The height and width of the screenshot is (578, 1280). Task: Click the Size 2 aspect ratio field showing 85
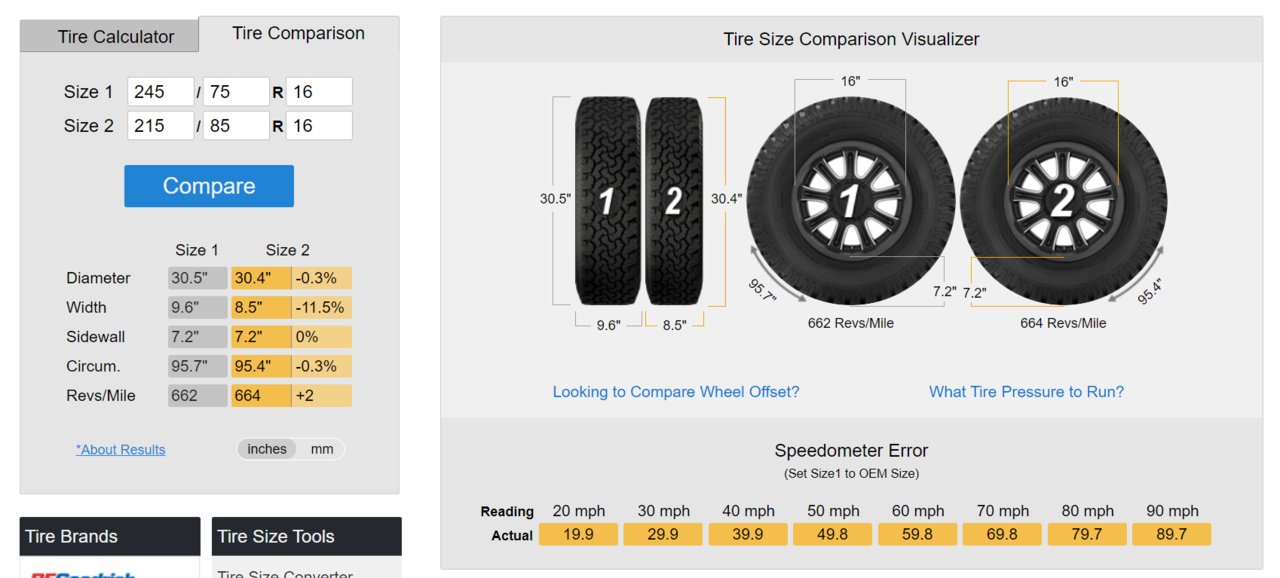coord(236,125)
